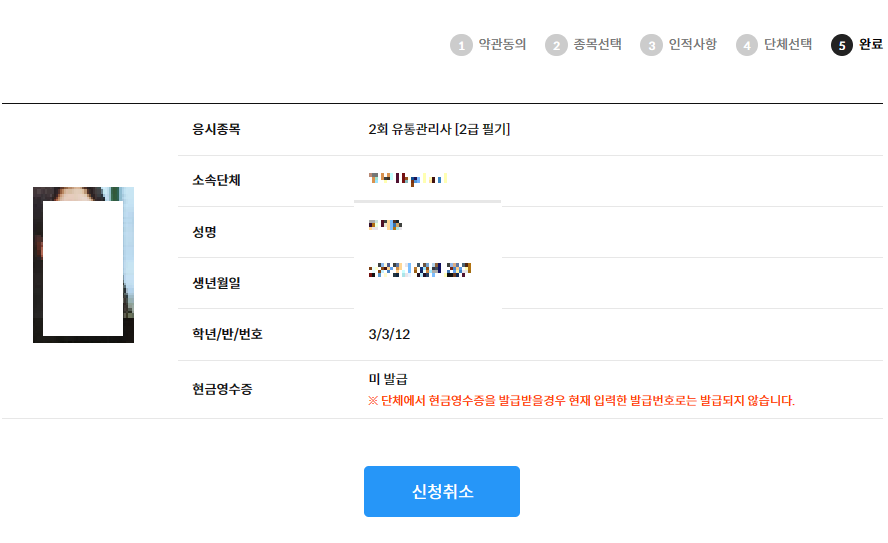Click the 성명 row label

tap(205, 232)
